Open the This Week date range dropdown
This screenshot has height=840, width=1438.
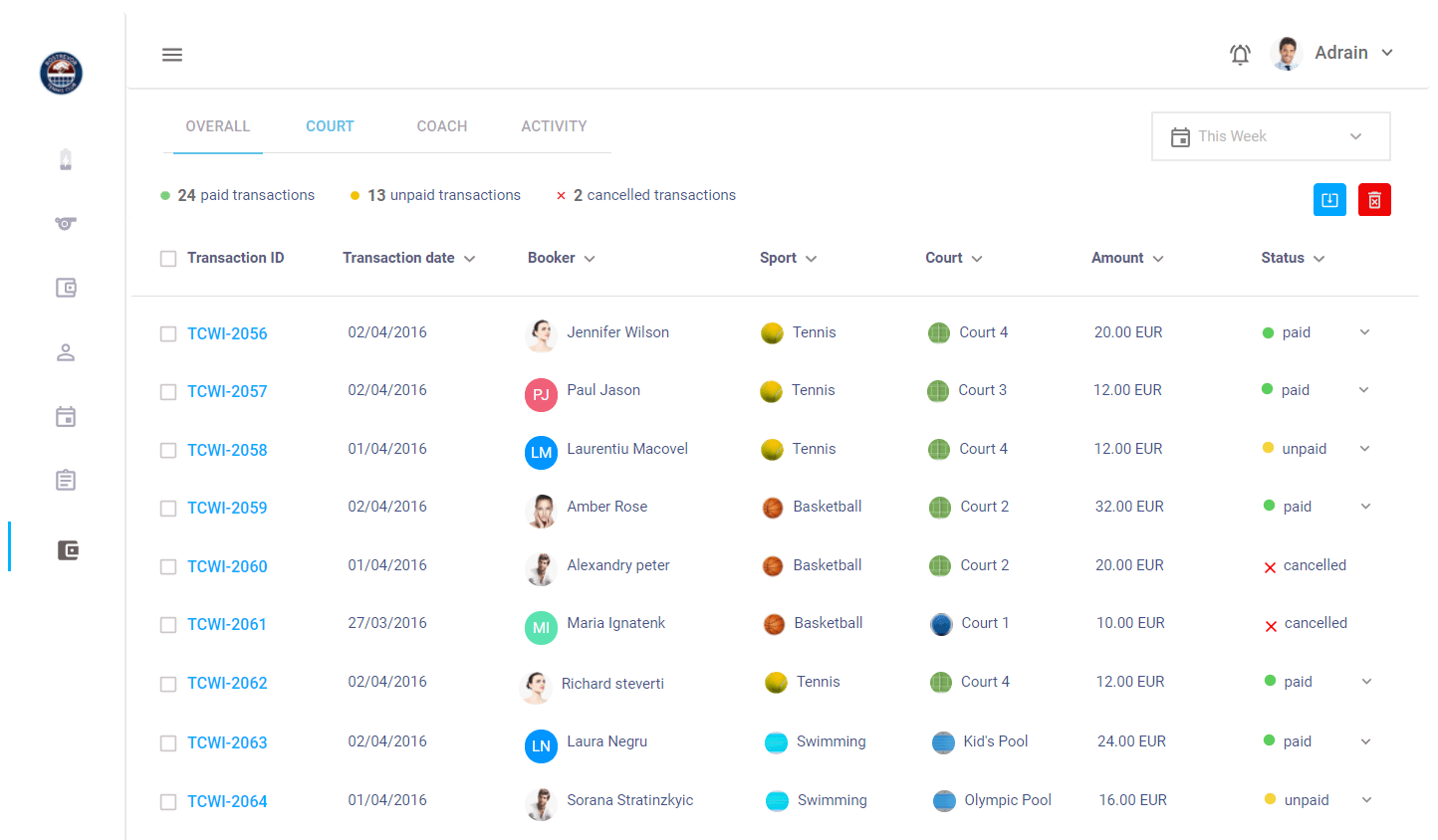point(1271,136)
